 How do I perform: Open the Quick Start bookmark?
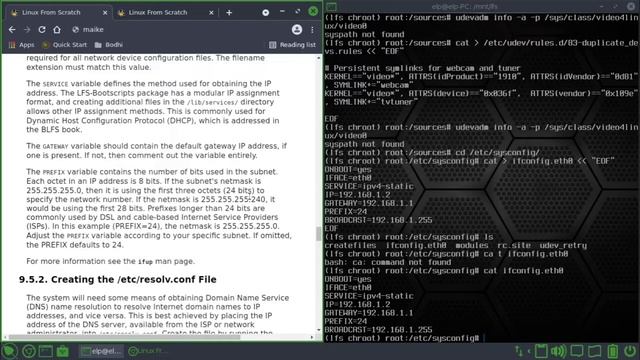[64, 45]
